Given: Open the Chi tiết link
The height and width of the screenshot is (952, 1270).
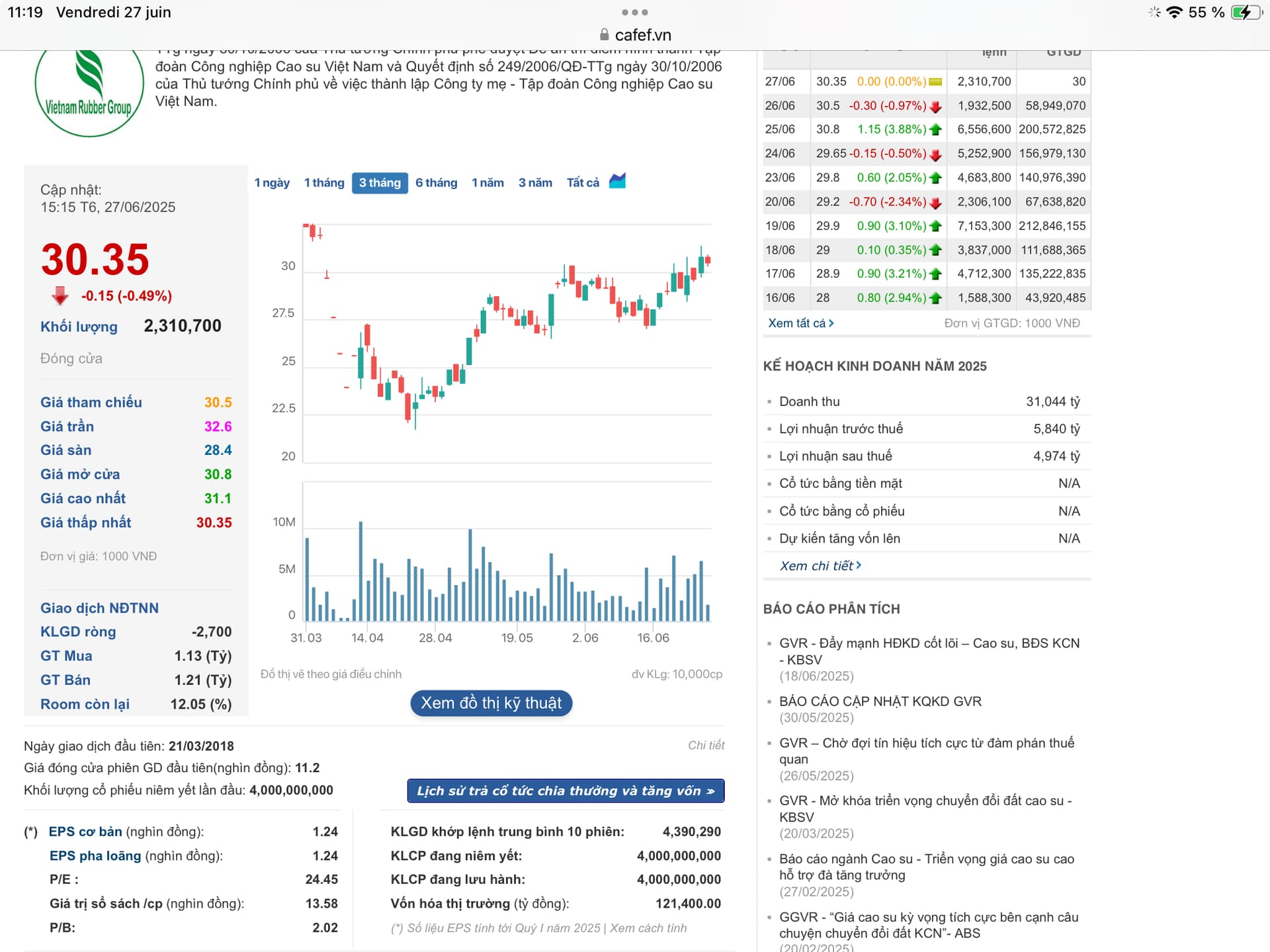Looking at the screenshot, I should point(706,745).
